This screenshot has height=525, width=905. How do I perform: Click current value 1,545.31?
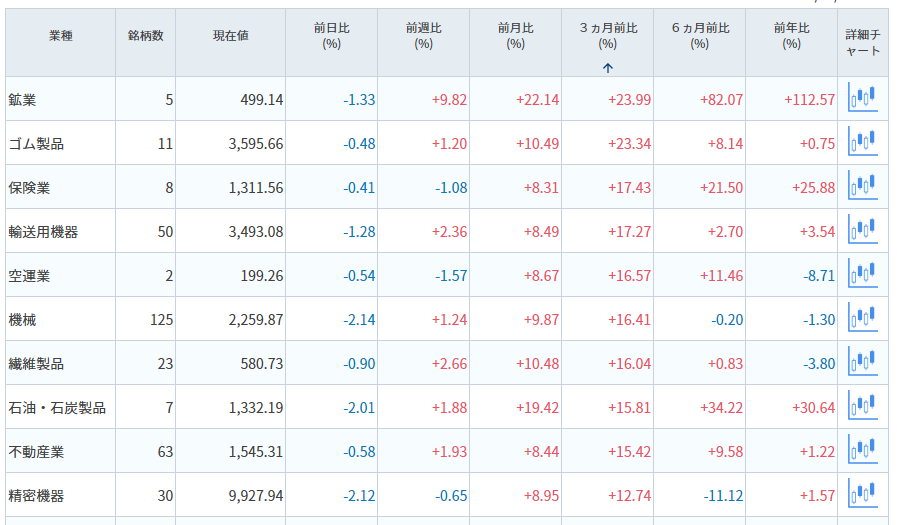pos(256,452)
